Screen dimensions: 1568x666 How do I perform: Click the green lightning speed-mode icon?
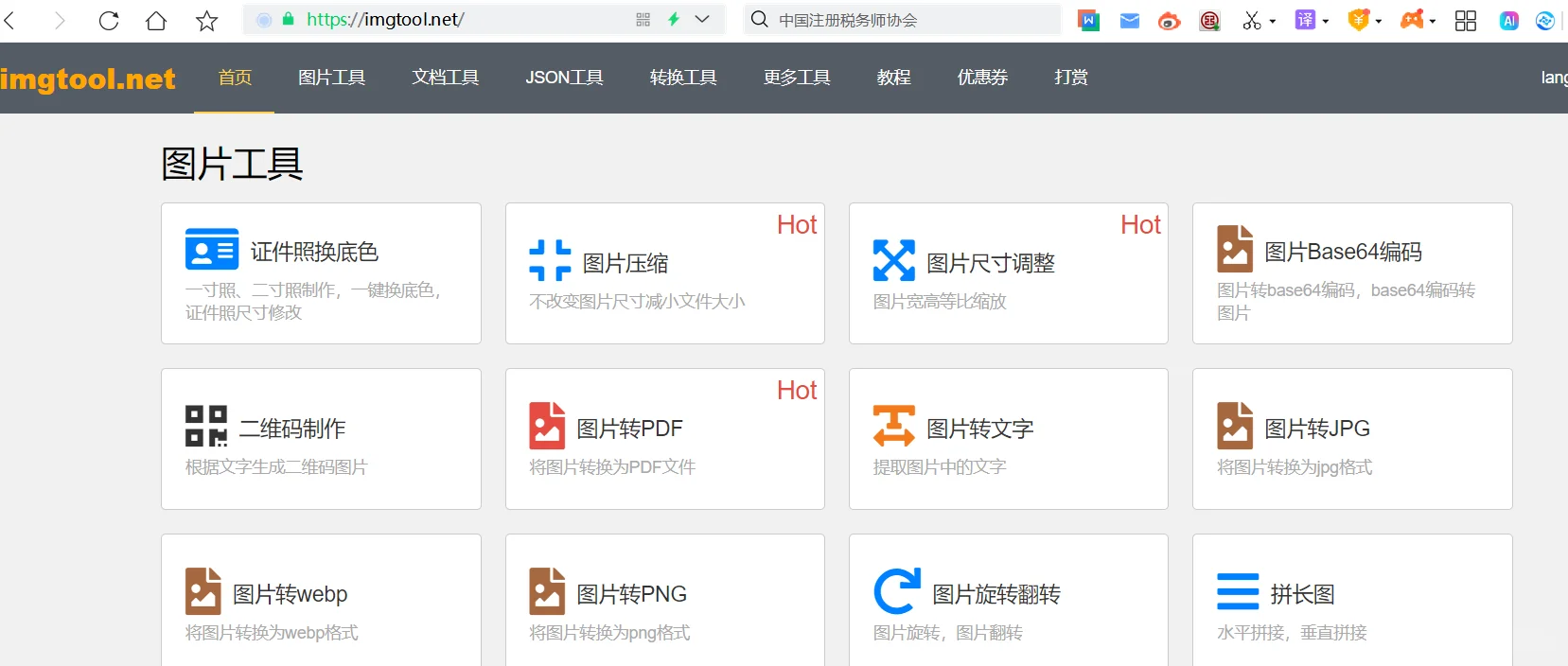(674, 19)
